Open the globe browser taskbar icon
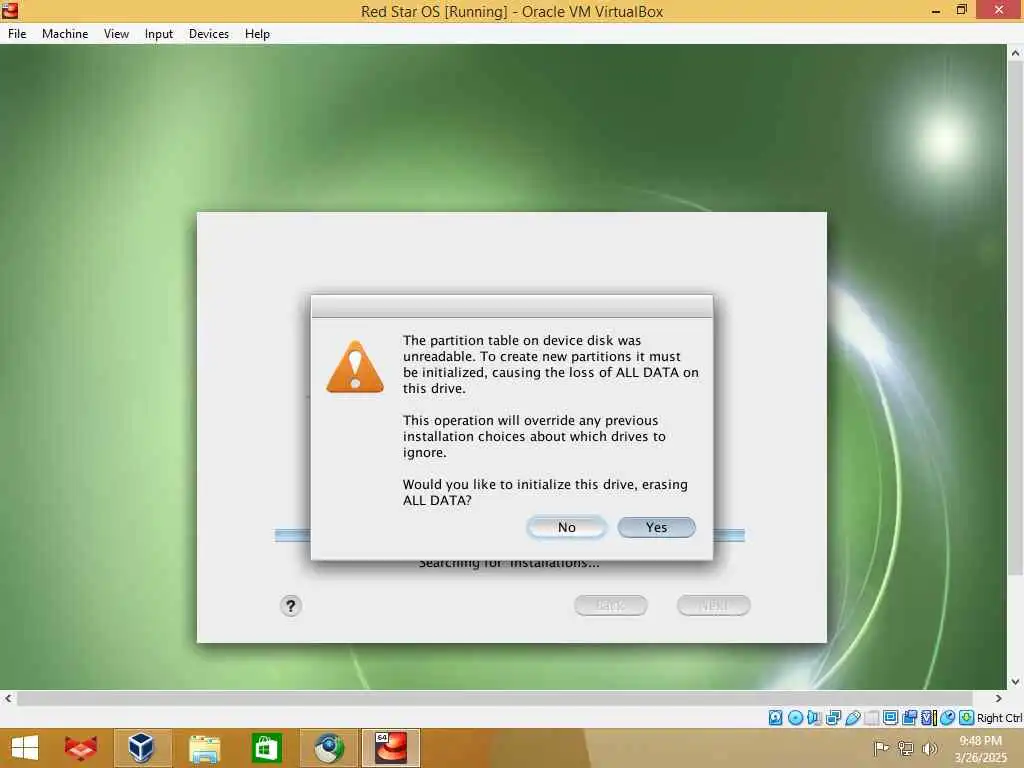1024x768 pixels. (x=328, y=748)
